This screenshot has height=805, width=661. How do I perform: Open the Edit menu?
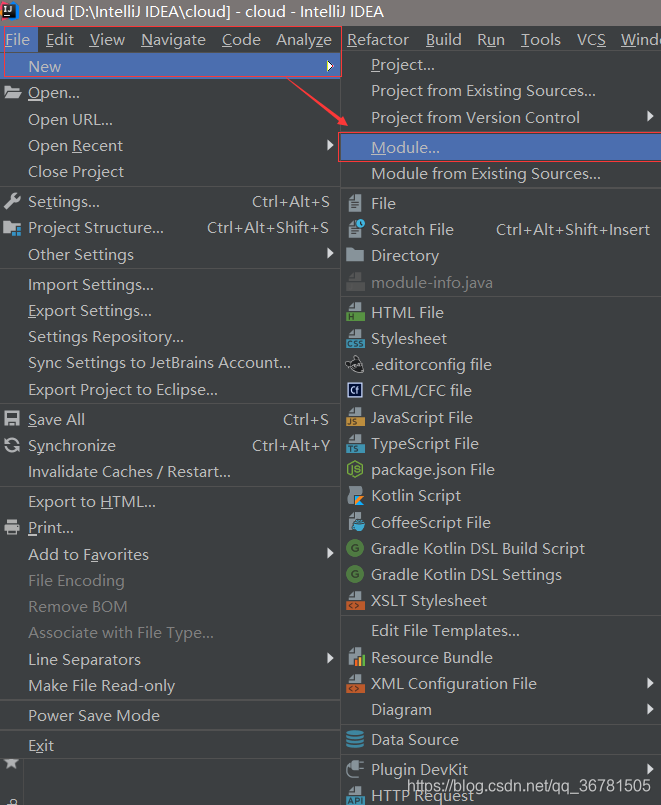[x=60, y=40]
